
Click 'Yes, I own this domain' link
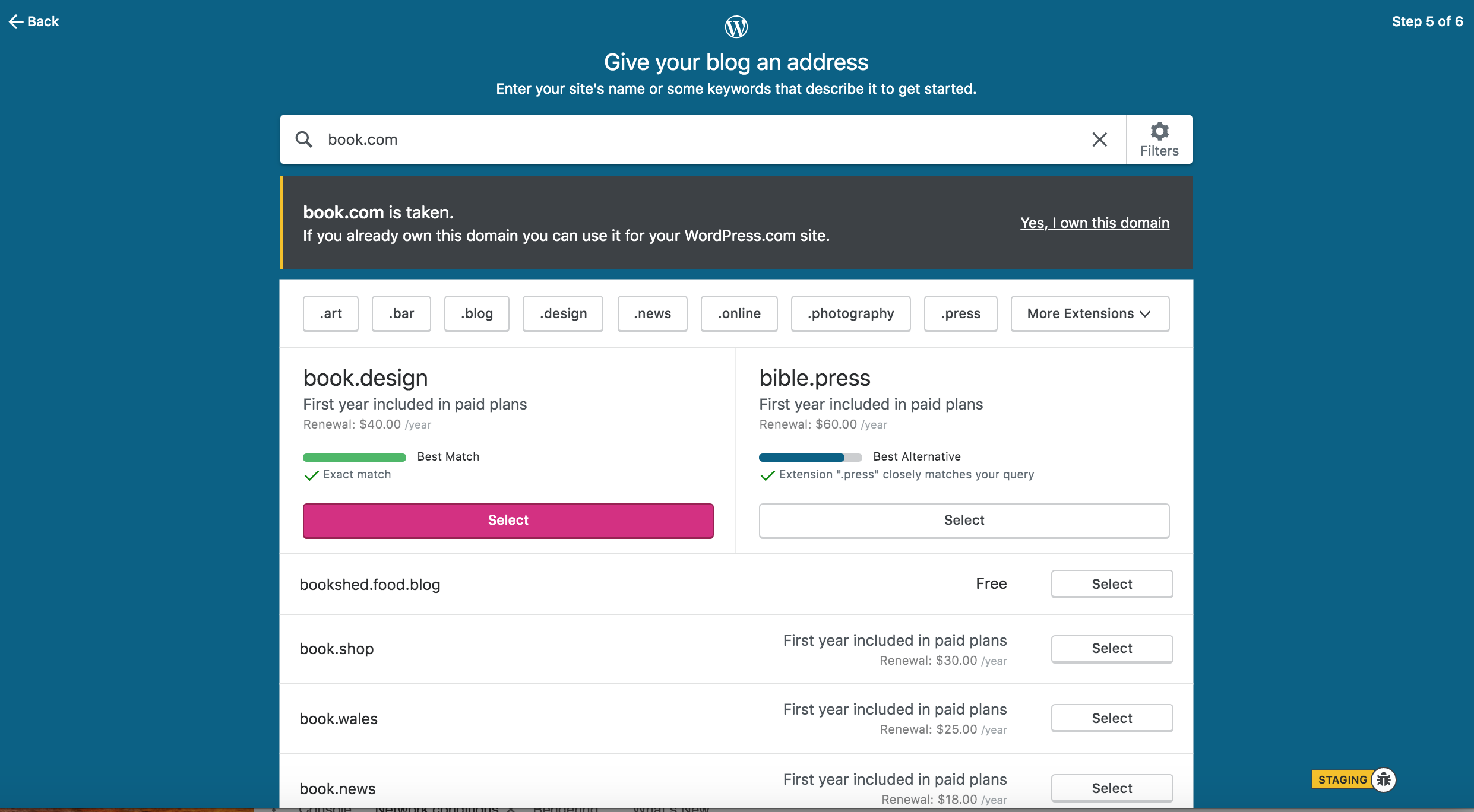coord(1094,223)
